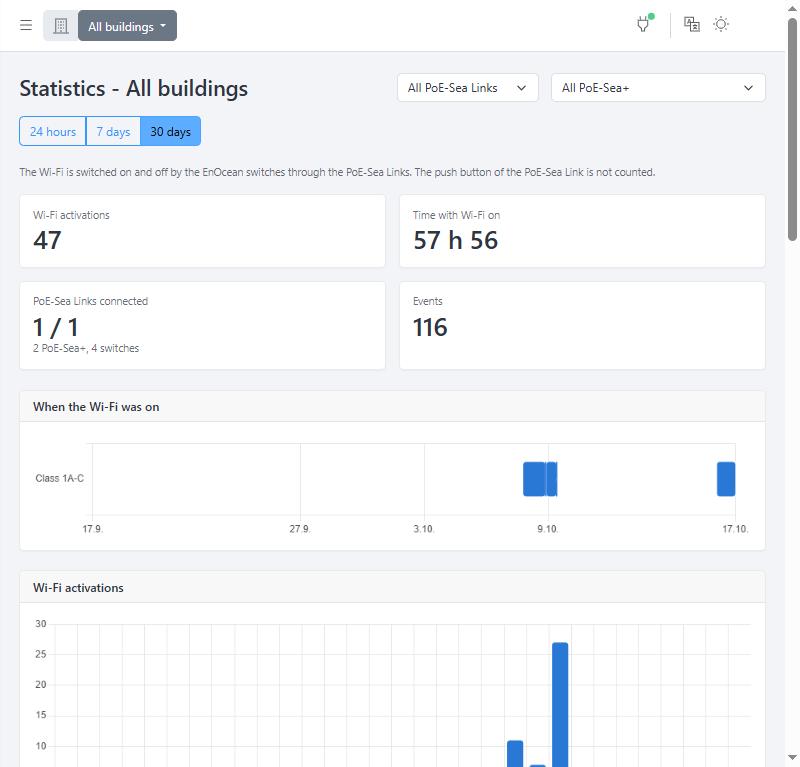Expand the All PoE-Sea Links dropdown

(467, 88)
